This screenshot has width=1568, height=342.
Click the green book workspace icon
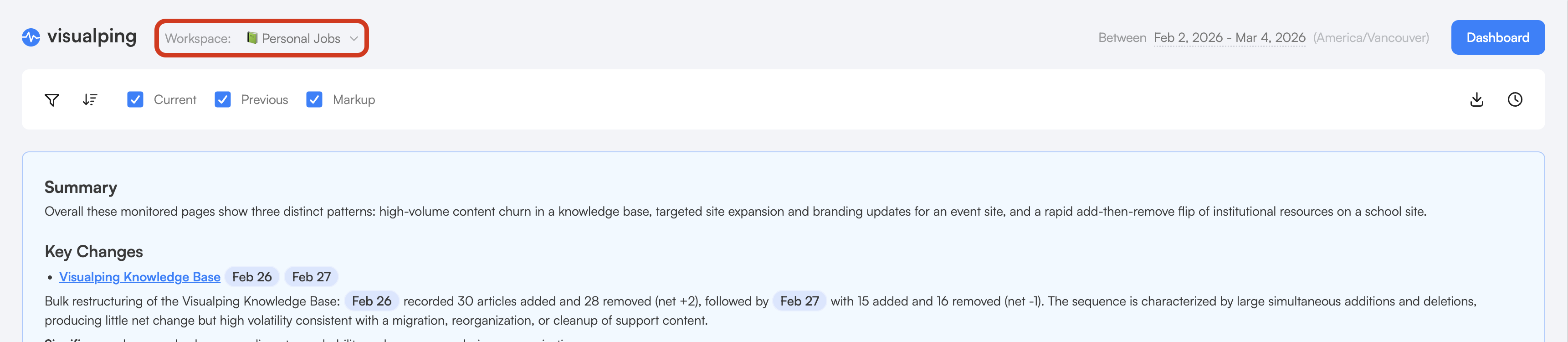point(252,38)
